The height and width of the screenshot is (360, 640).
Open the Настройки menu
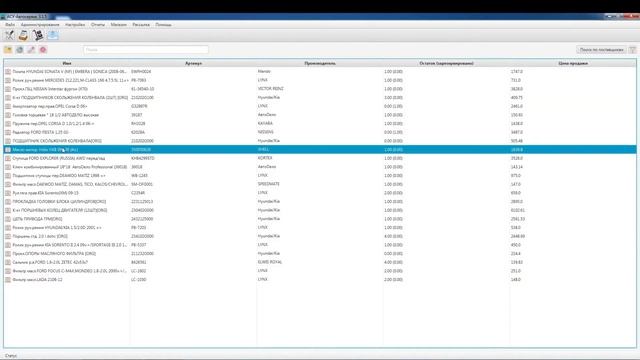tap(75, 24)
